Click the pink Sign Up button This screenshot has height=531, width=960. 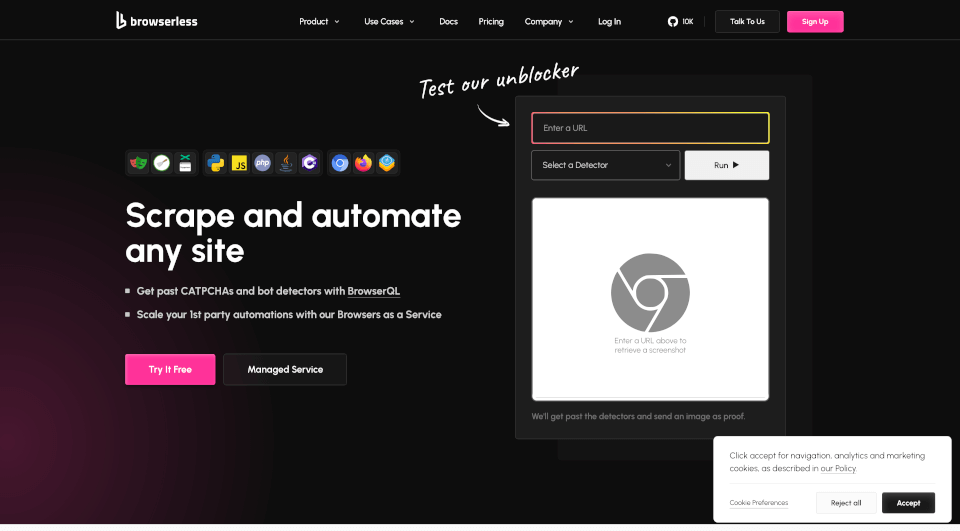pos(815,21)
